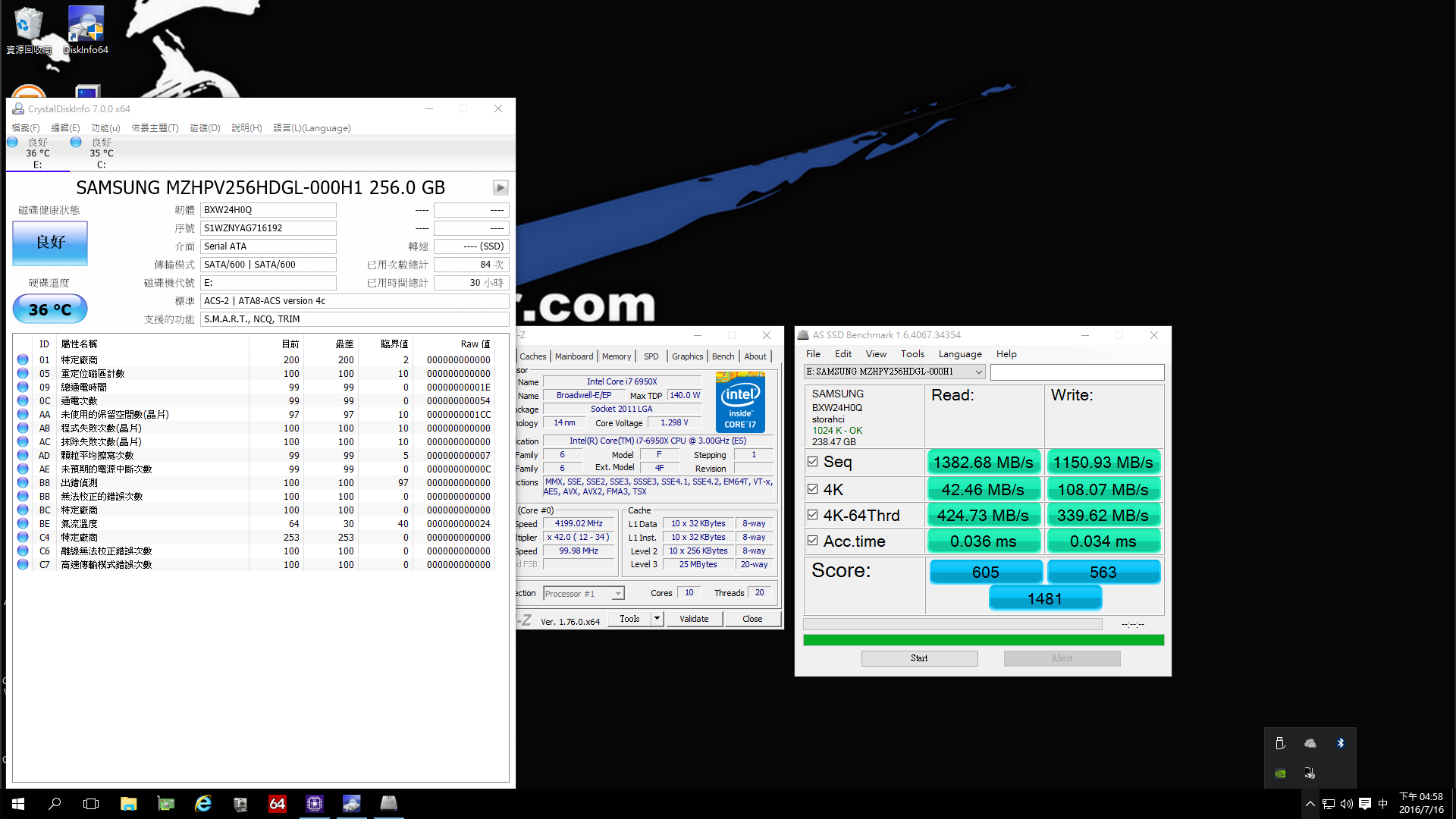Click the Intel Core i7 logo in CPU-Z

[740, 402]
